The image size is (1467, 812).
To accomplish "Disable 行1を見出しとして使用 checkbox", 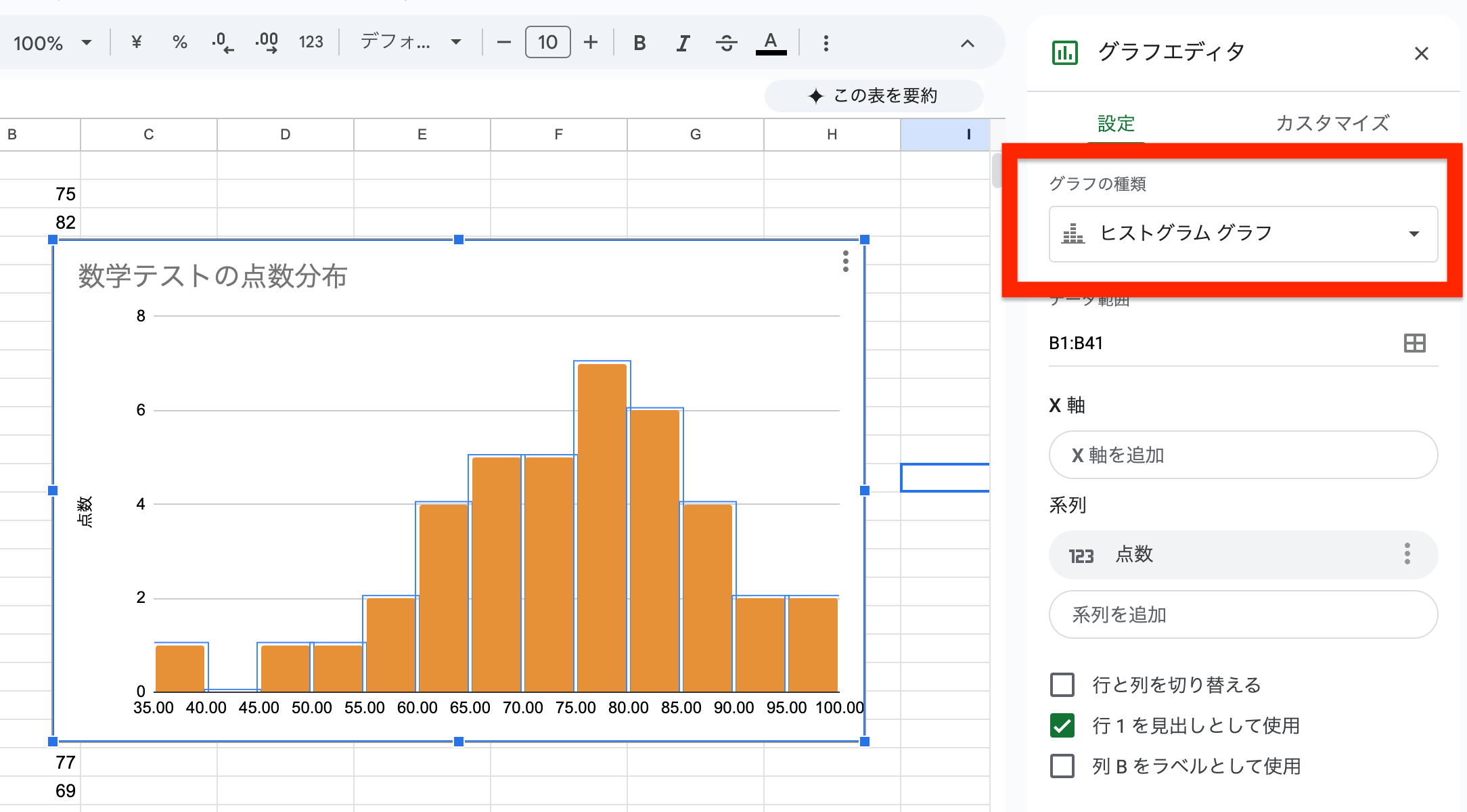I will coord(1062,725).
